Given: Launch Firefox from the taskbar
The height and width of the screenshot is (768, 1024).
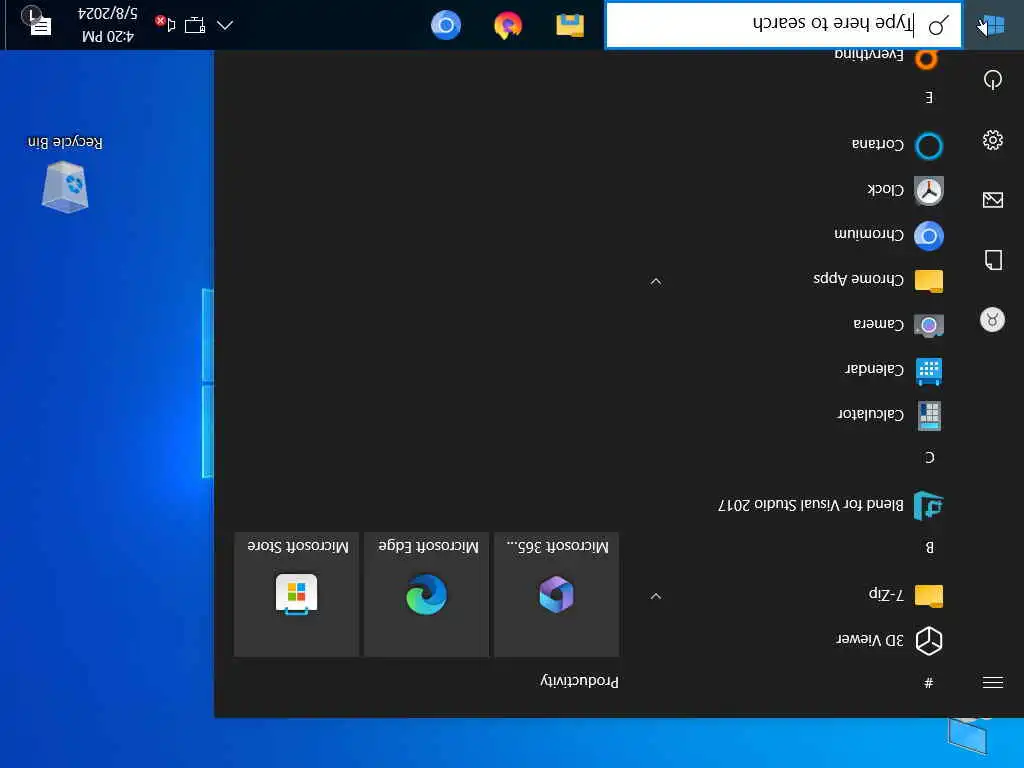Looking at the screenshot, I should click(508, 25).
